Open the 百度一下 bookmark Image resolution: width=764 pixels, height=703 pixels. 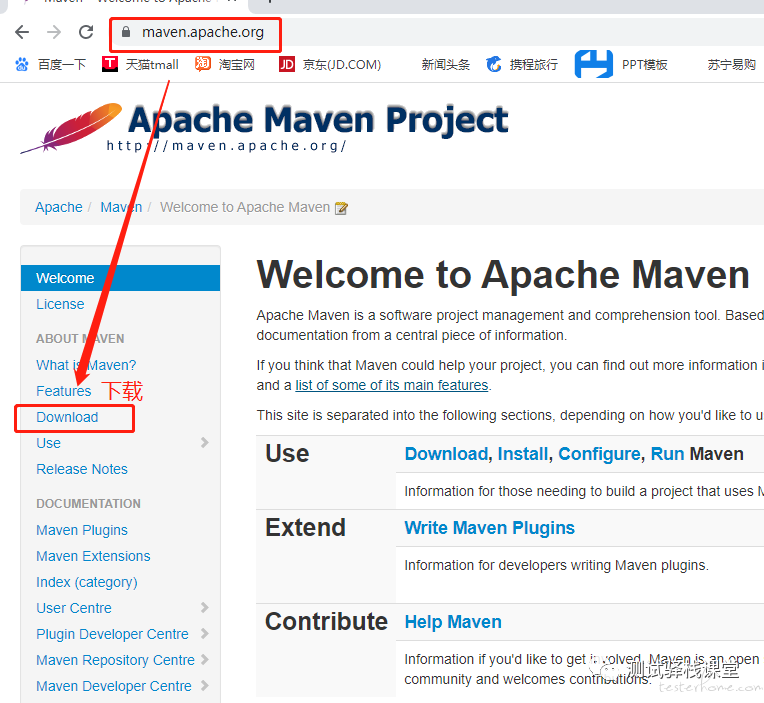coord(62,64)
